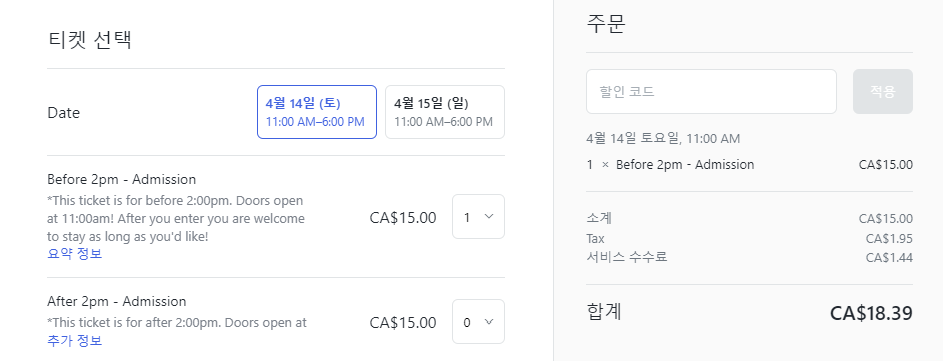This screenshot has width=943, height=361.
Task: Click the Tax amount CA$1.95
Action: (x=889, y=239)
